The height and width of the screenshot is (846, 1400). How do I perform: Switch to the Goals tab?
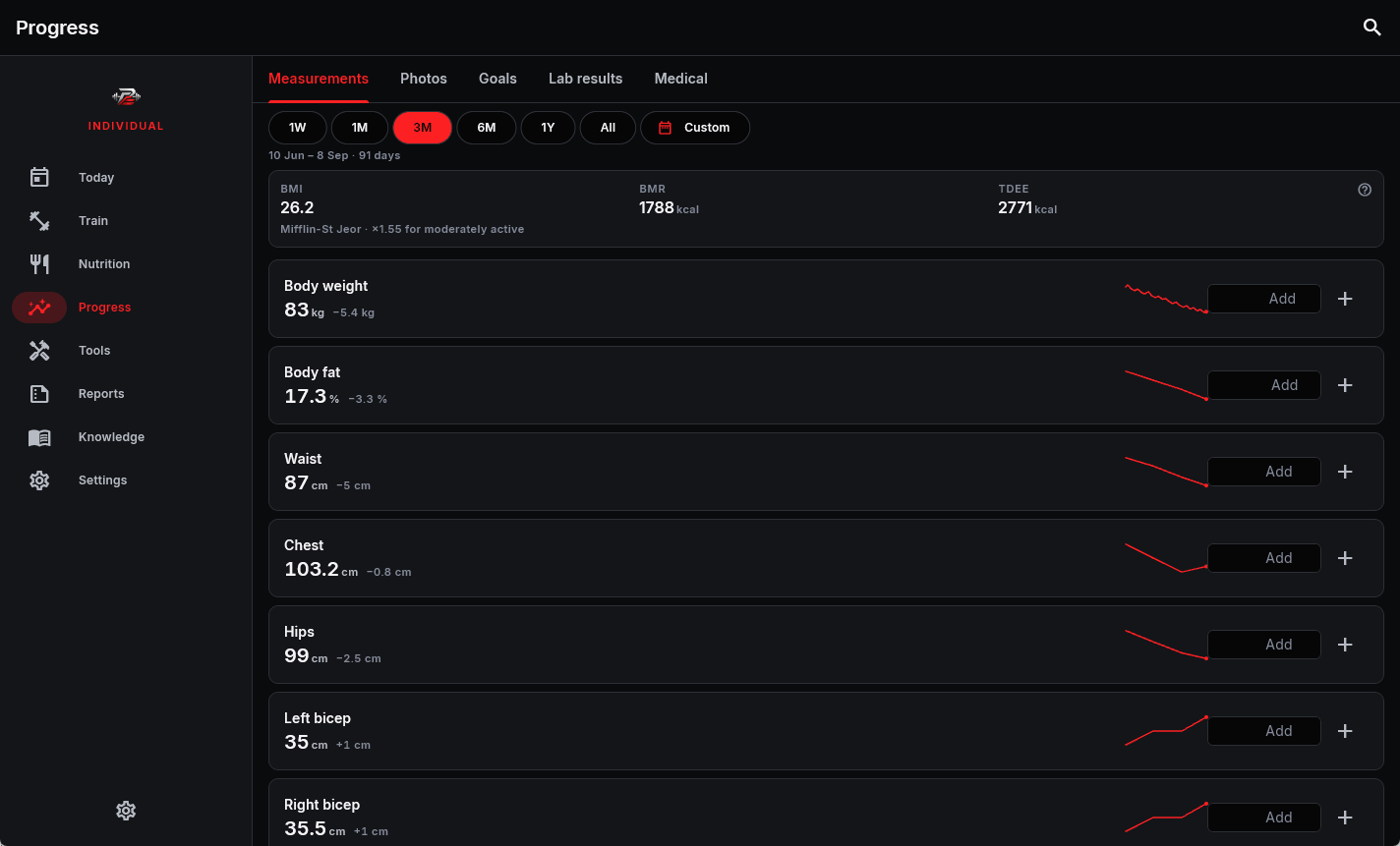point(497,79)
